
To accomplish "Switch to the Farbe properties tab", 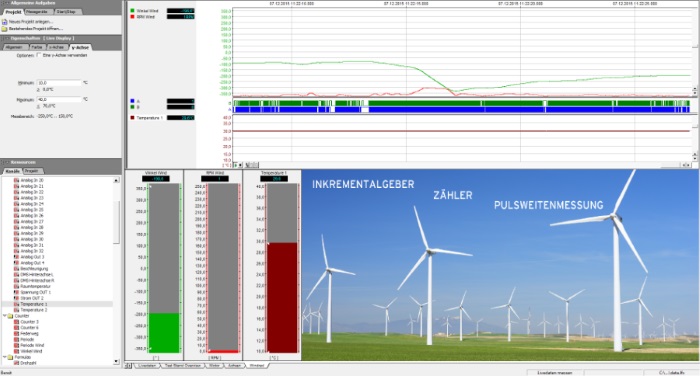I will (x=37, y=47).
